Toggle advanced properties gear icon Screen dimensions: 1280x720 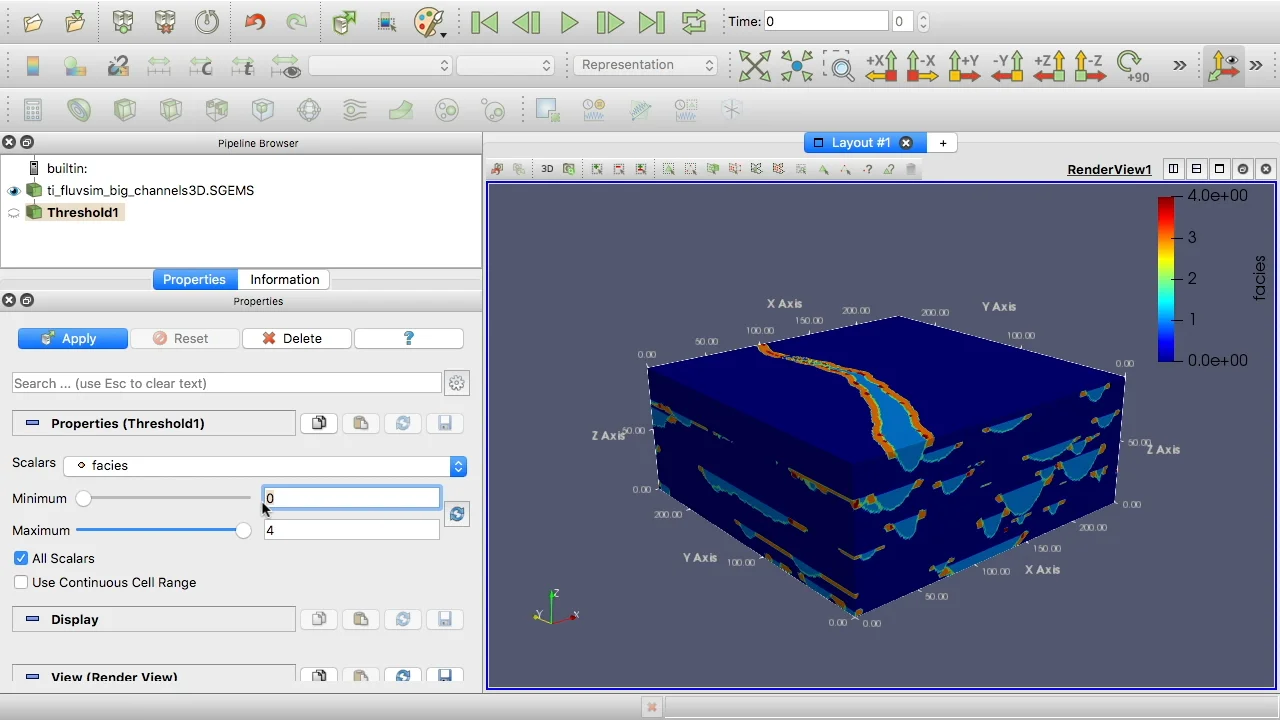457,384
